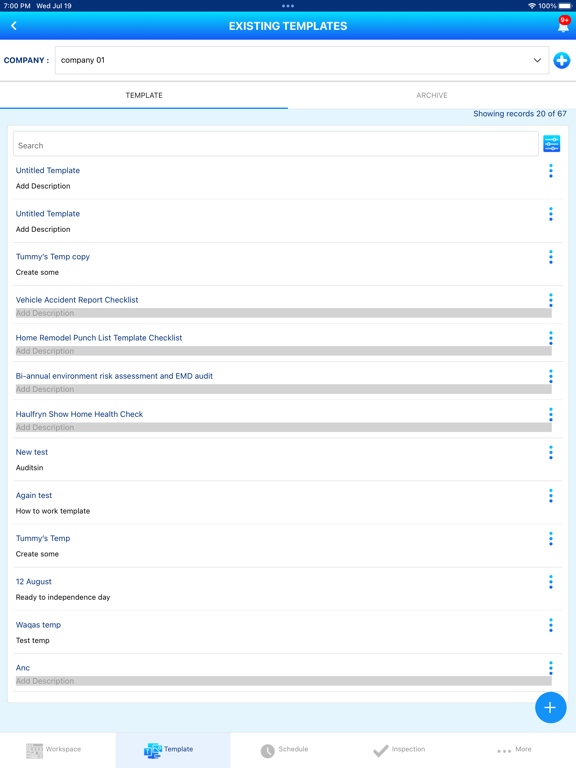The image size is (576, 768).
Task: Open the Tummy's Temp template
Action: (43, 538)
